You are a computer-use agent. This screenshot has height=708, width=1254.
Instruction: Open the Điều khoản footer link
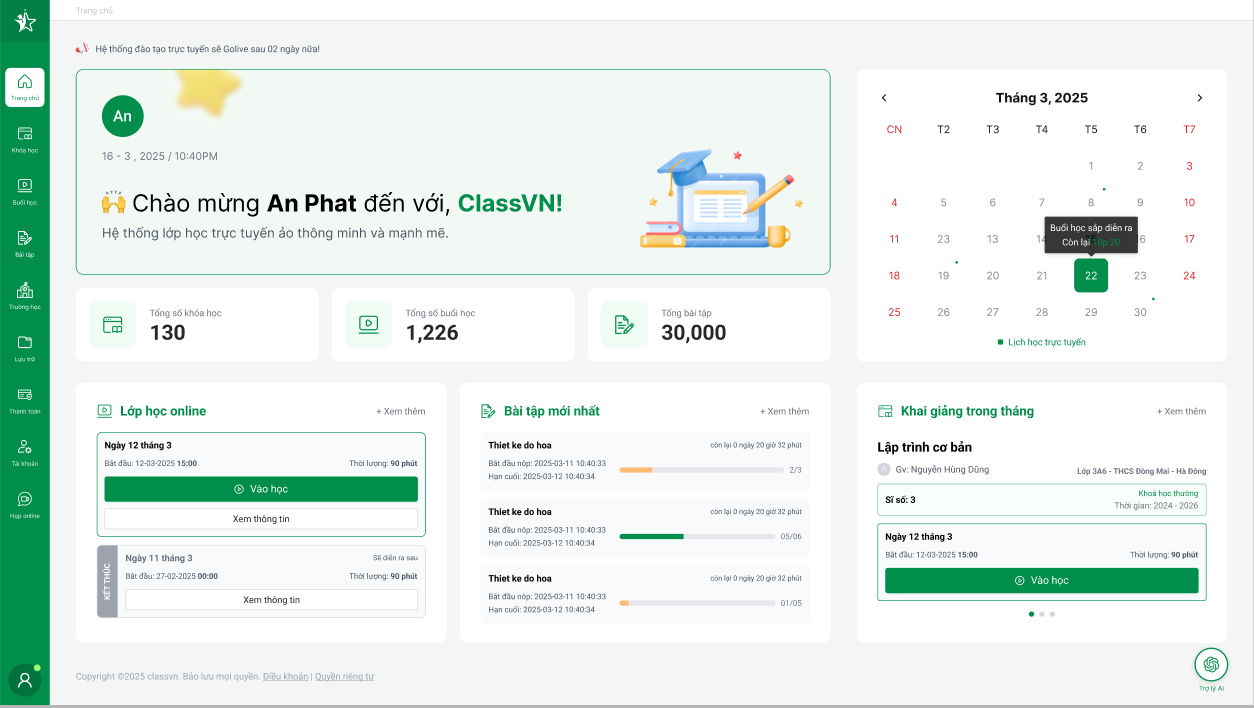285,677
